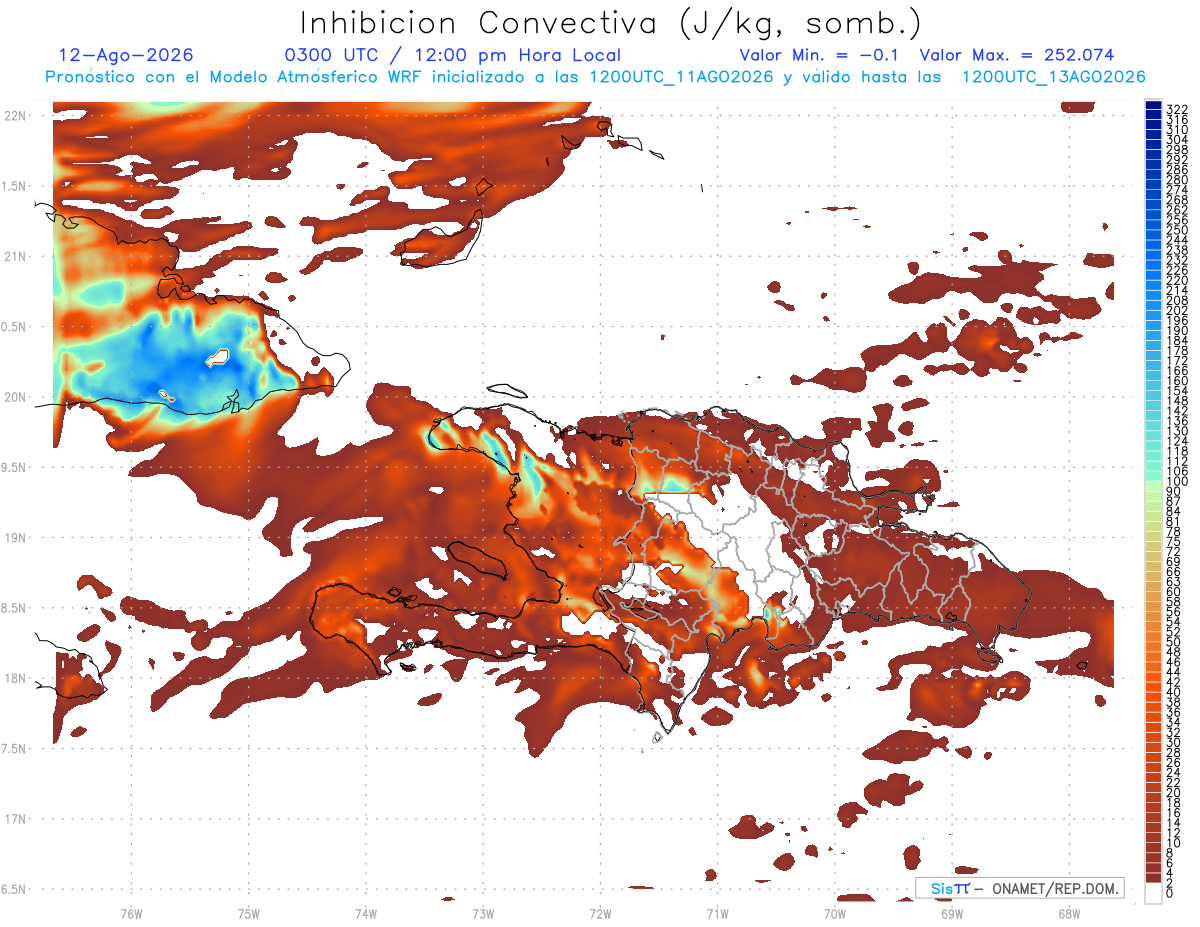Click the "70W" longitude label

coord(835,913)
